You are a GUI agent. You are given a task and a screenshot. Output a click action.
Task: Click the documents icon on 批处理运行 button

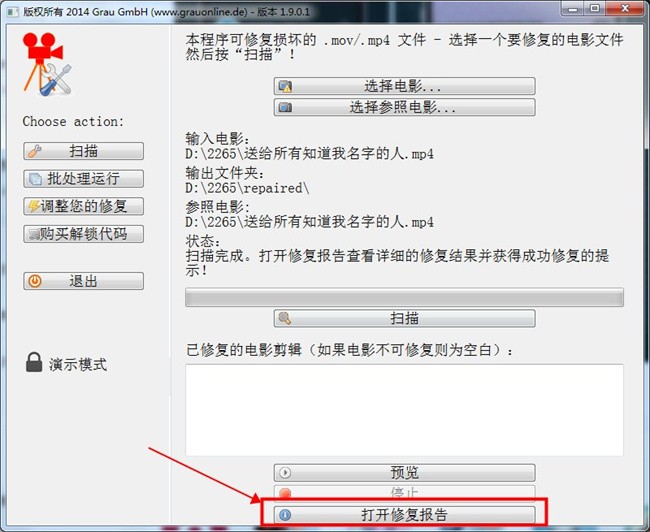[35, 179]
